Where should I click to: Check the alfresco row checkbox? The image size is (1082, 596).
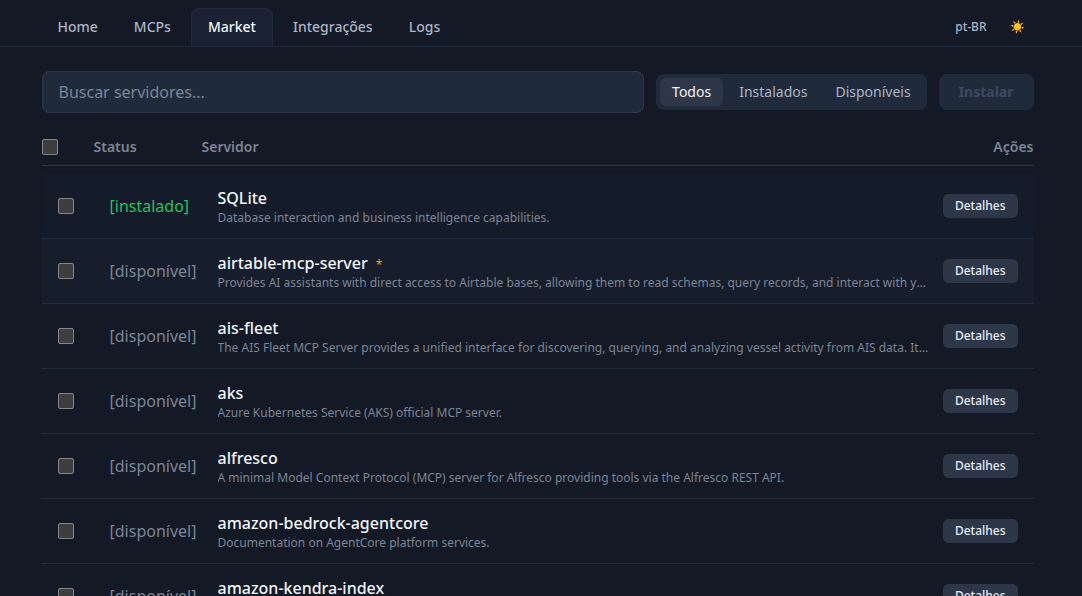click(x=66, y=466)
